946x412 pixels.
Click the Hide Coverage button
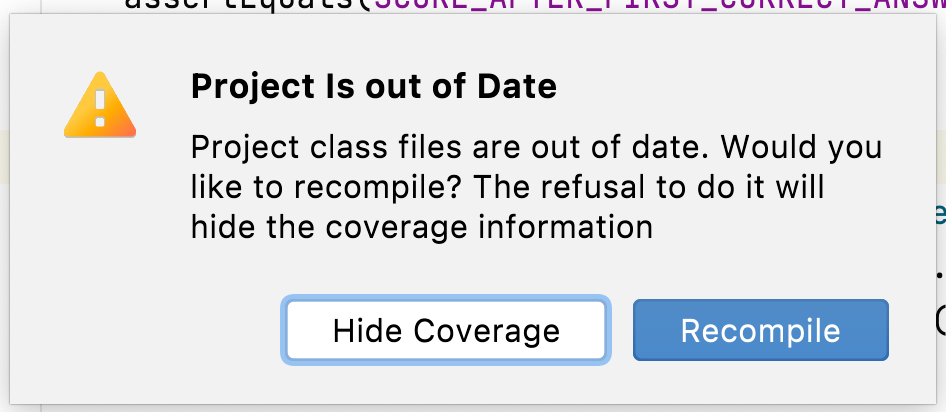click(446, 330)
